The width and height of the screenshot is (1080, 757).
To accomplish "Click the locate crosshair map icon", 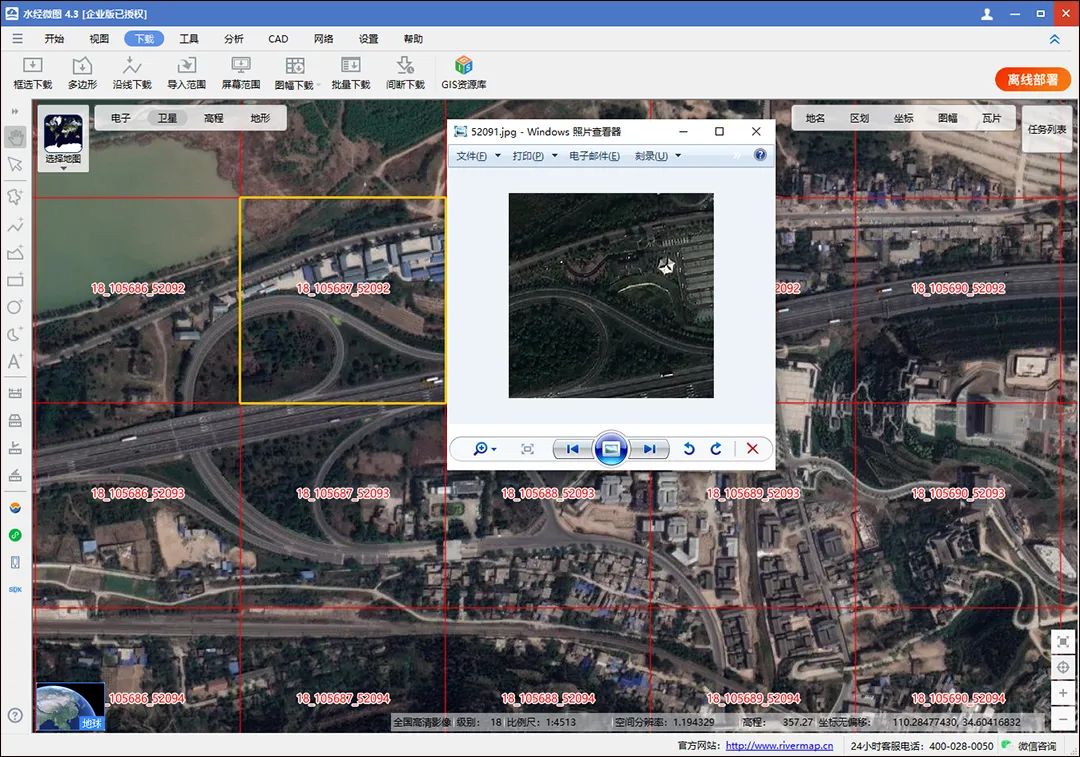I will (x=1063, y=667).
